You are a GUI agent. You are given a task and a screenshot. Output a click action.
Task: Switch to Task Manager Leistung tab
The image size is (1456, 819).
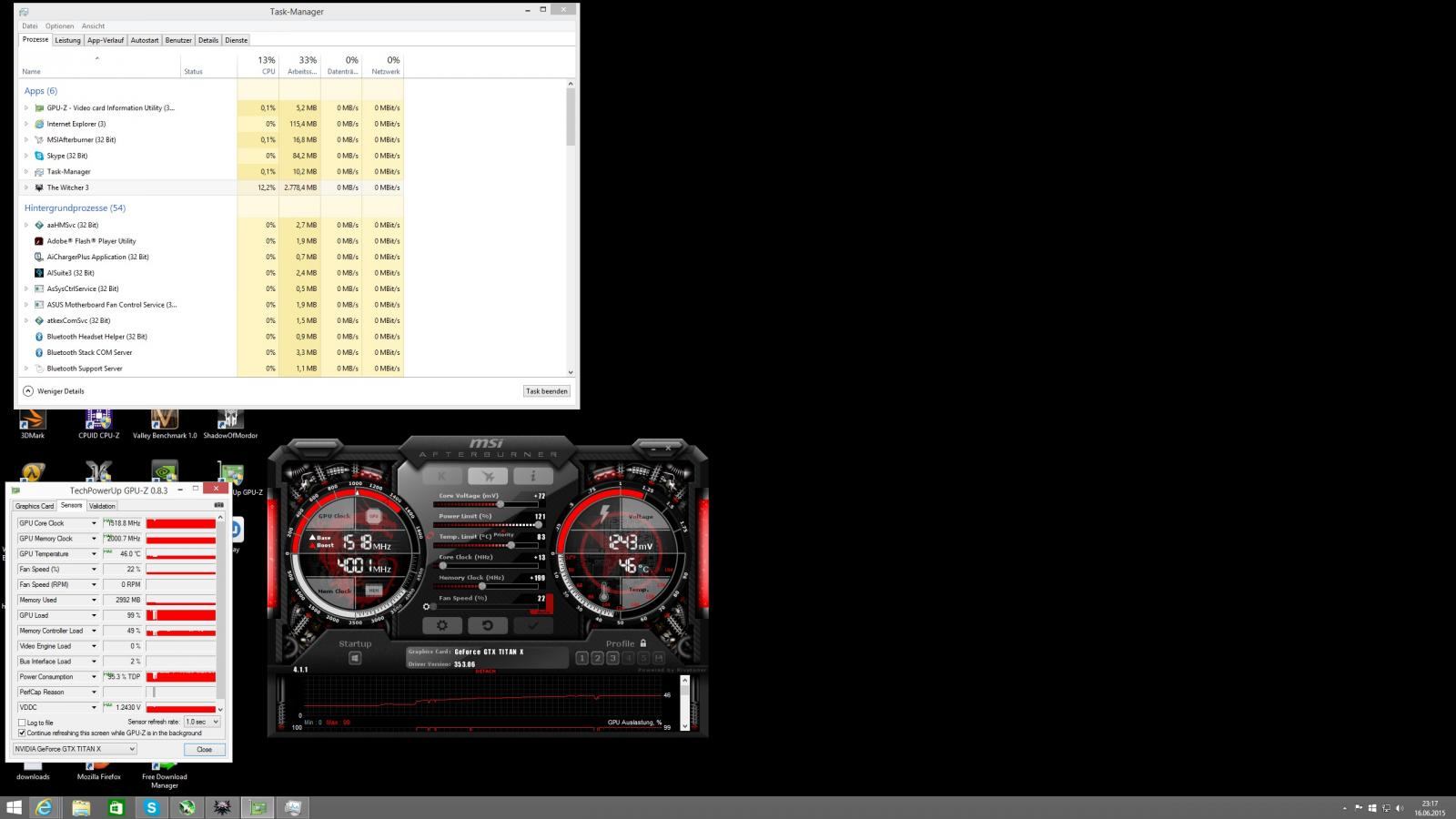tap(67, 40)
